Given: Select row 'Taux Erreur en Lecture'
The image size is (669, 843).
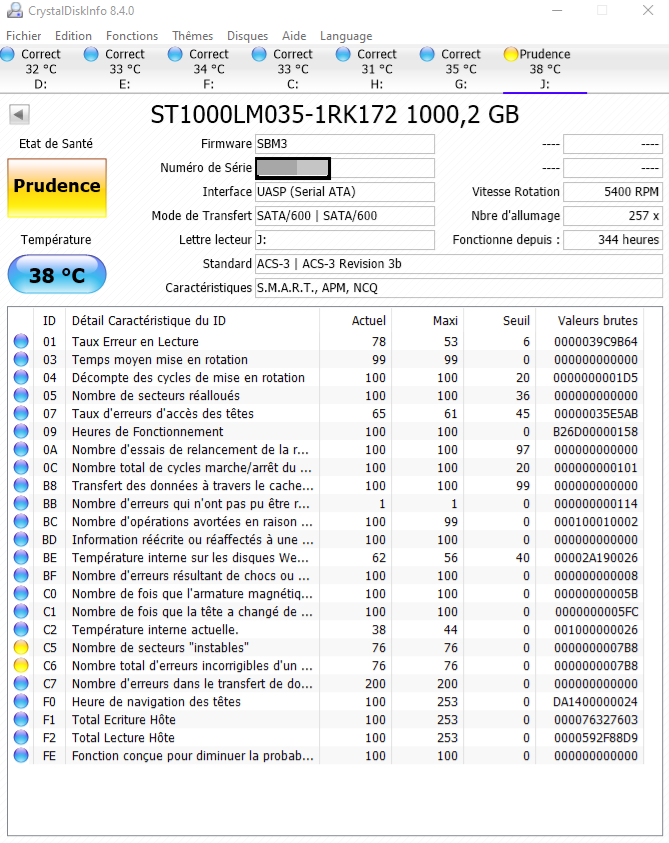Looking at the screenshot, I should [326, 341].
